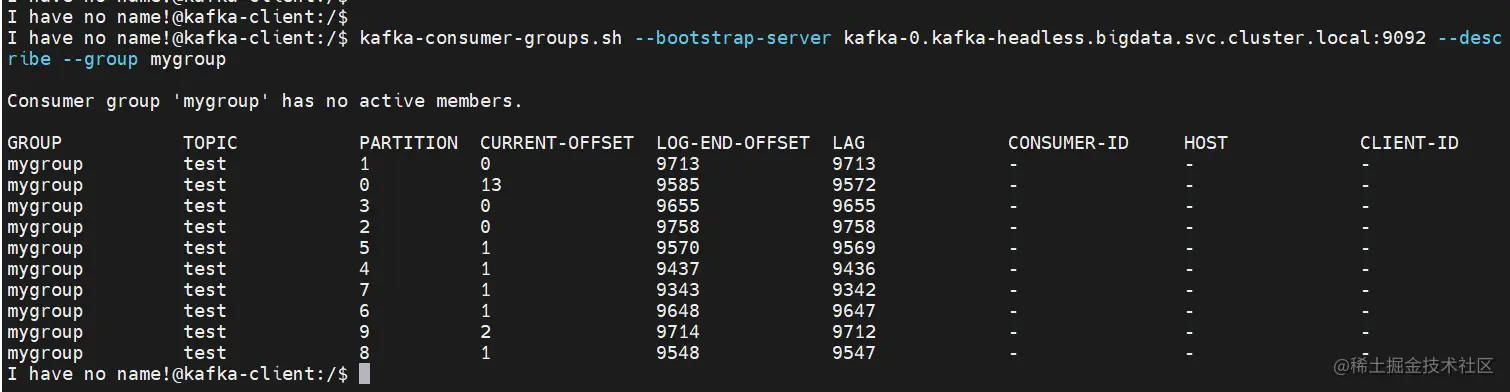This screenshot has height=392, width=1510.
Task: Click the log-end-offset value 9655
Action: coord(678,206)
